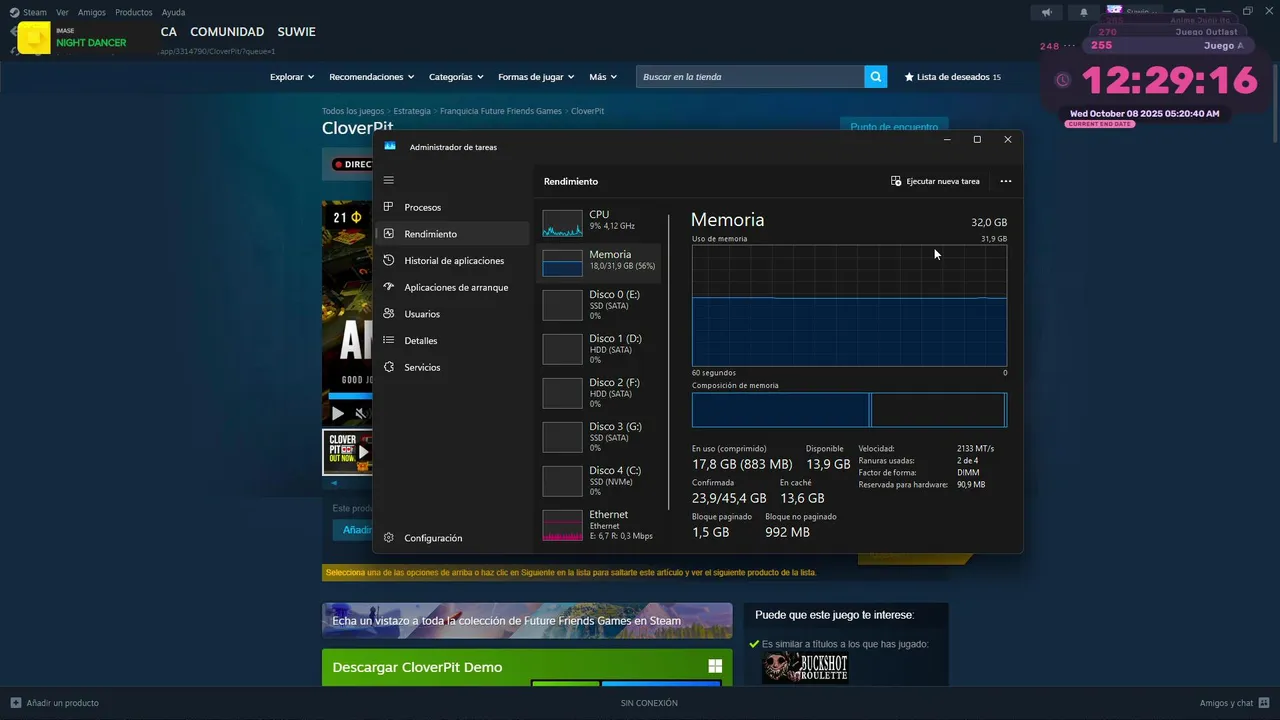This screenshot has width=1280, height=720.
Task: Select the CloverPit trailer thumbnail
Action: tap(348, 452)
